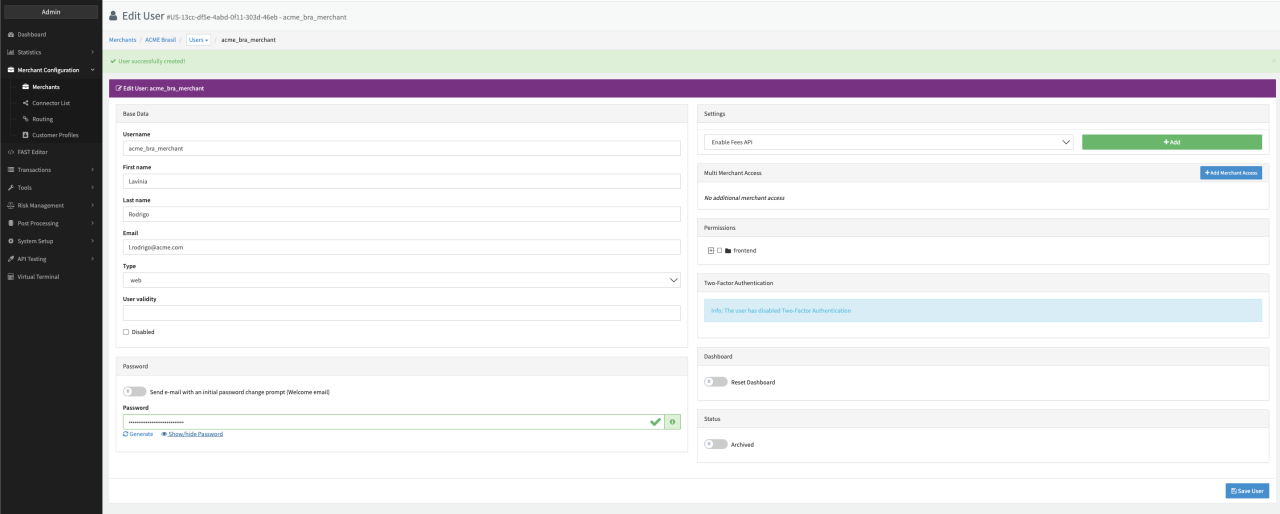Open the Users breadcrumb dropdown
The image size is (1280, 514).
[x=199, y=39]
